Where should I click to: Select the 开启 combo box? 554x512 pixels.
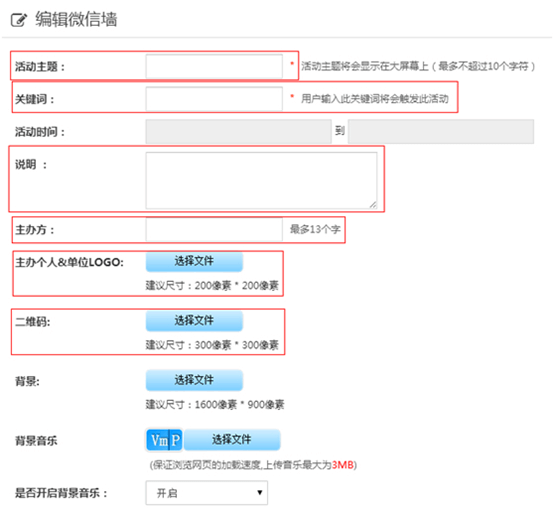click(x=207, y=493)
